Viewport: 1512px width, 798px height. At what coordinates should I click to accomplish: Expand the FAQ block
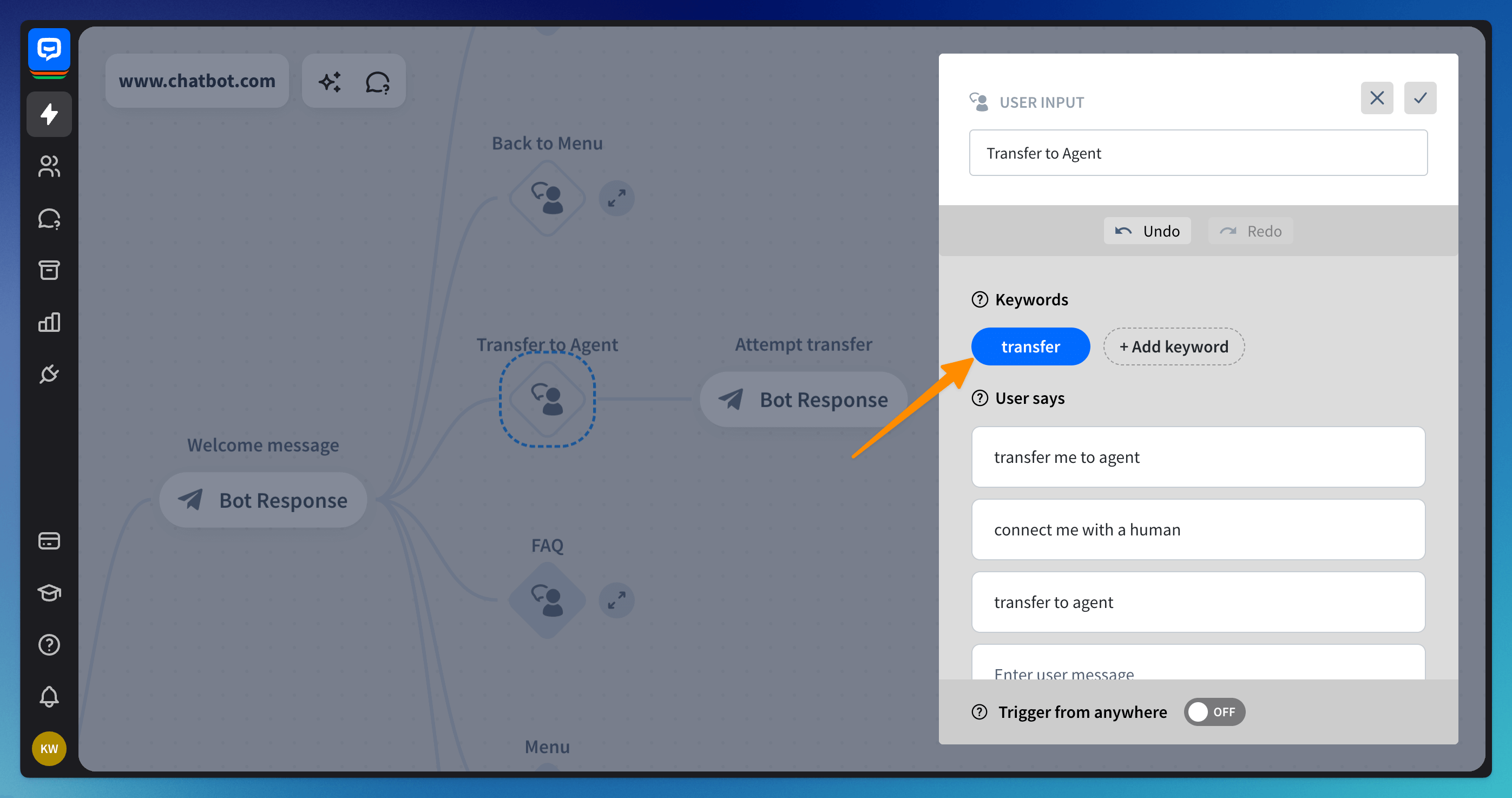[x=616, y=600]
